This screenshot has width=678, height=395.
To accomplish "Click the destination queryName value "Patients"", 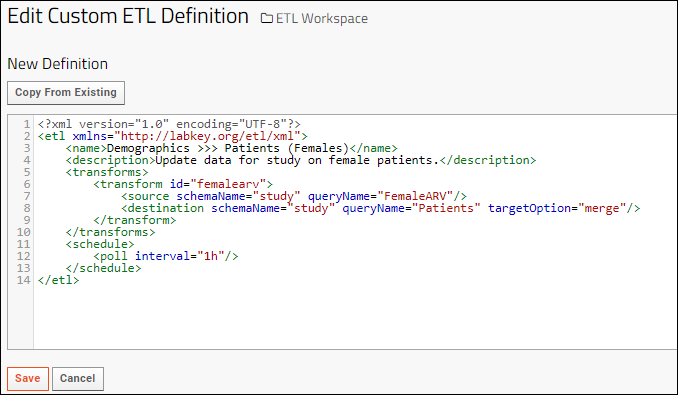I will pos(446,208).
